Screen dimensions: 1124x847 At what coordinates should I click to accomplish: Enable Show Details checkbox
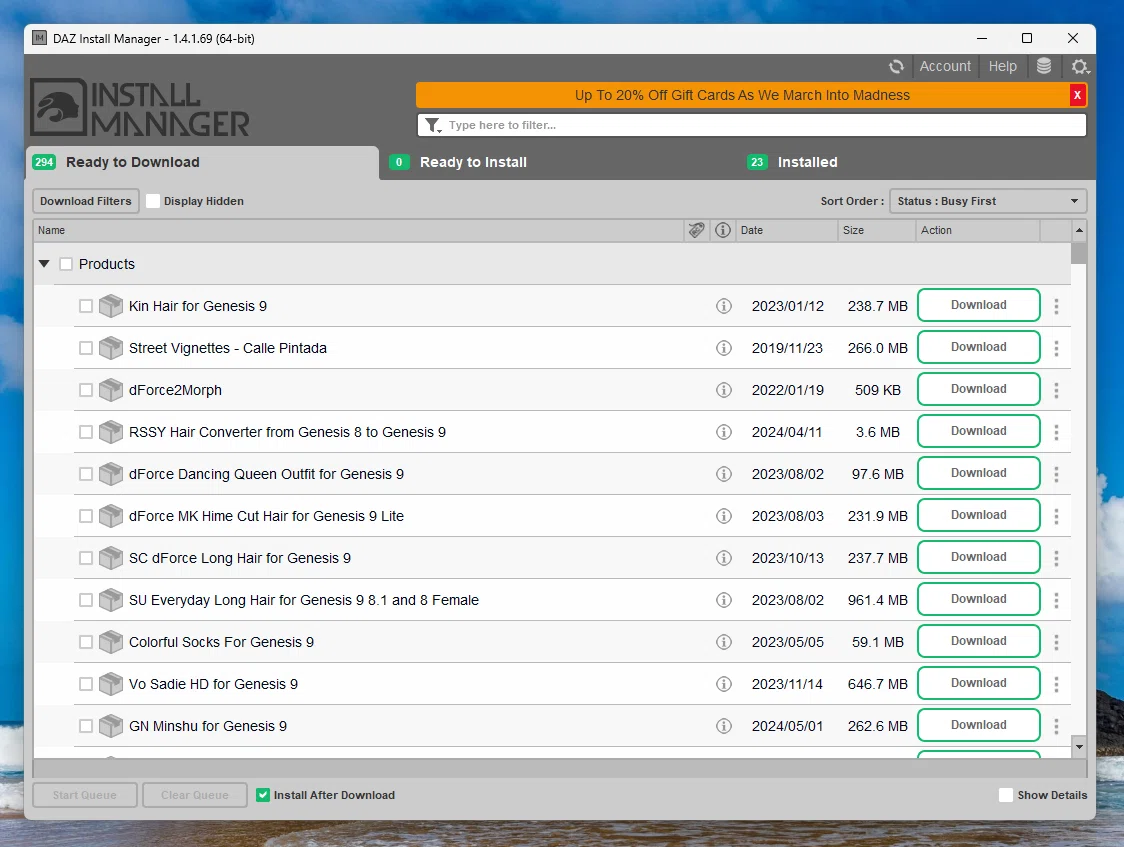(1006, 795)
